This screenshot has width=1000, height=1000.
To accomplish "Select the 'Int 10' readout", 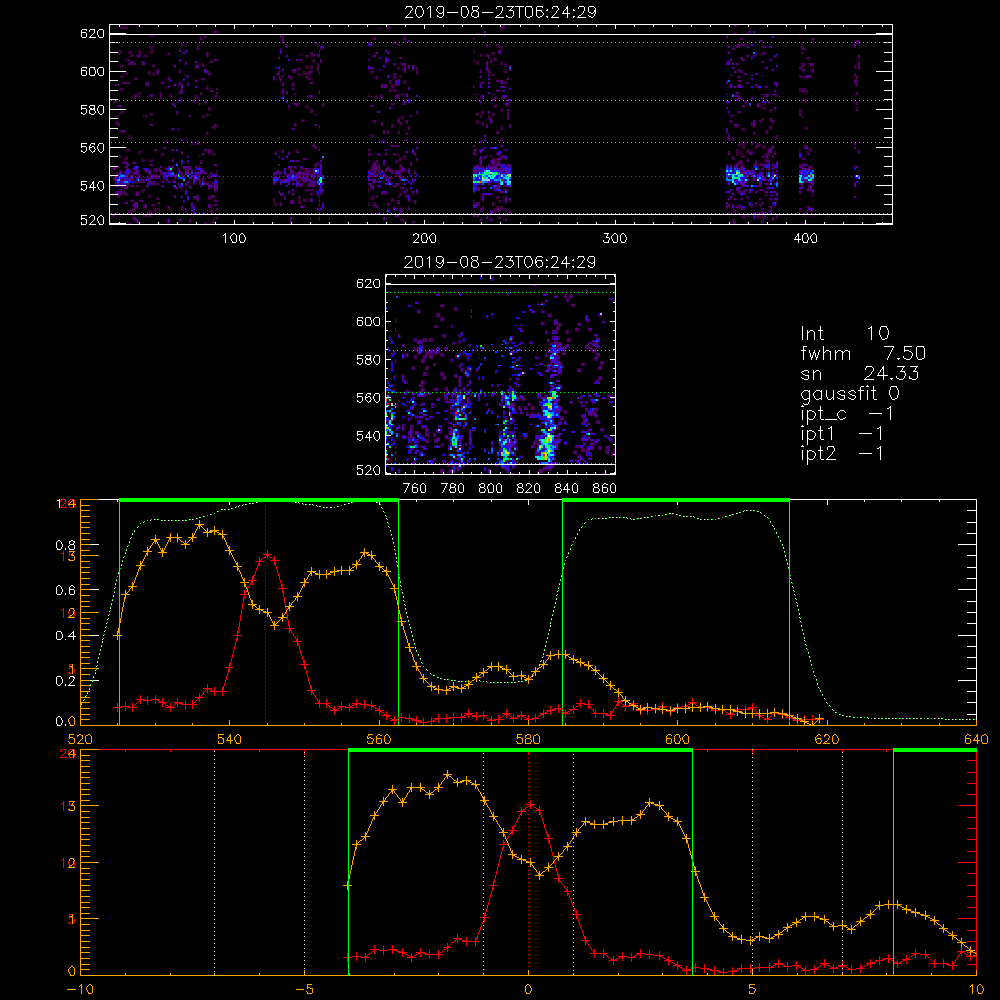I will 845,333.
